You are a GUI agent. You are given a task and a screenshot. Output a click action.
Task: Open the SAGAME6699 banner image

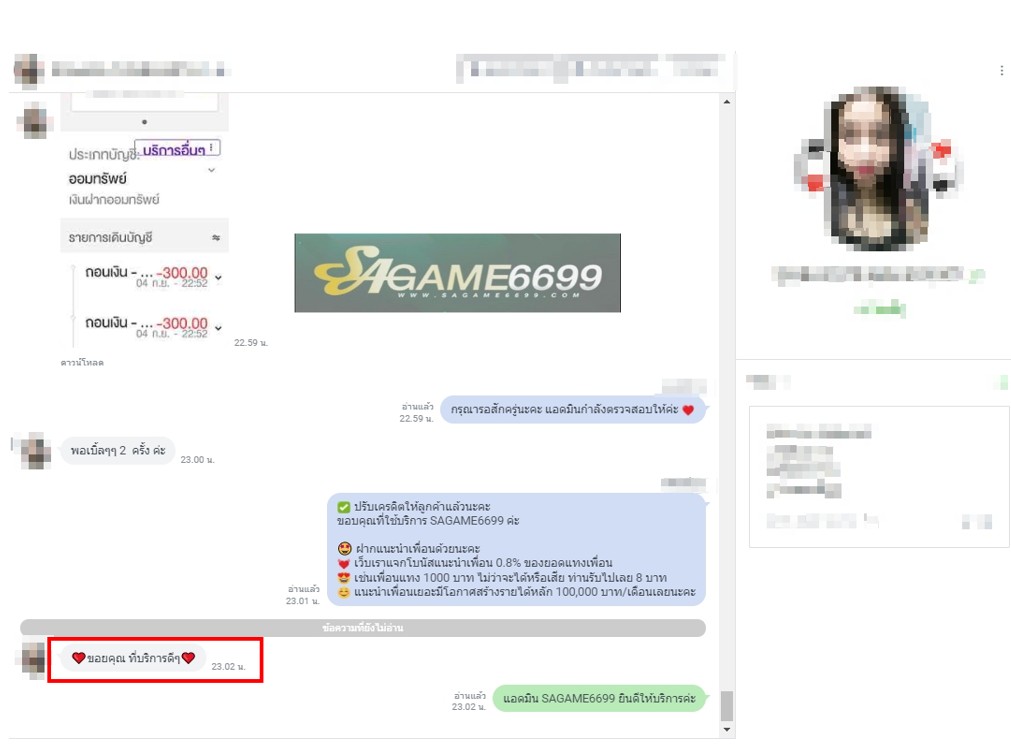click(x=457, y=273)
